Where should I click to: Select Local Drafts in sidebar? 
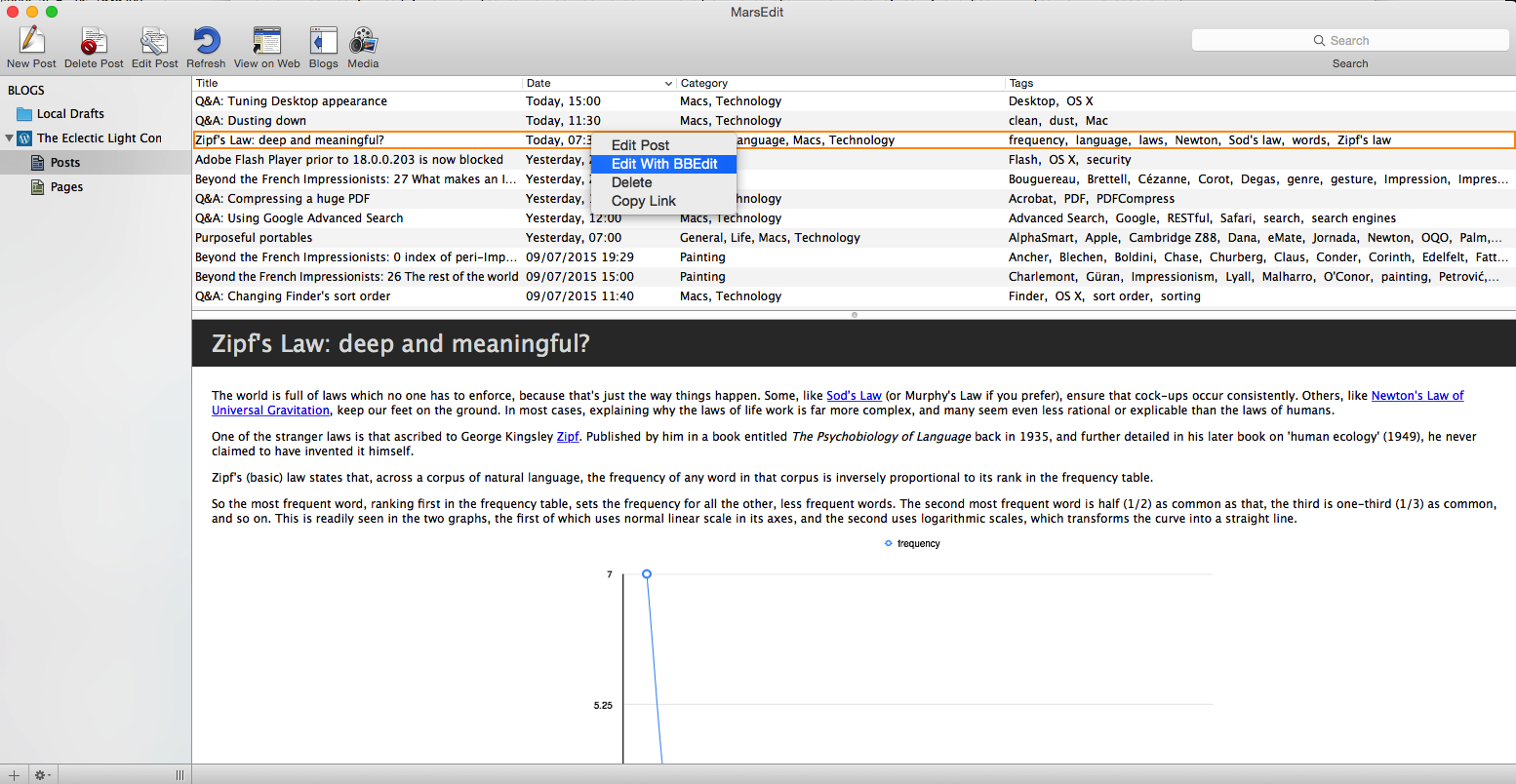tap(70, 114)
